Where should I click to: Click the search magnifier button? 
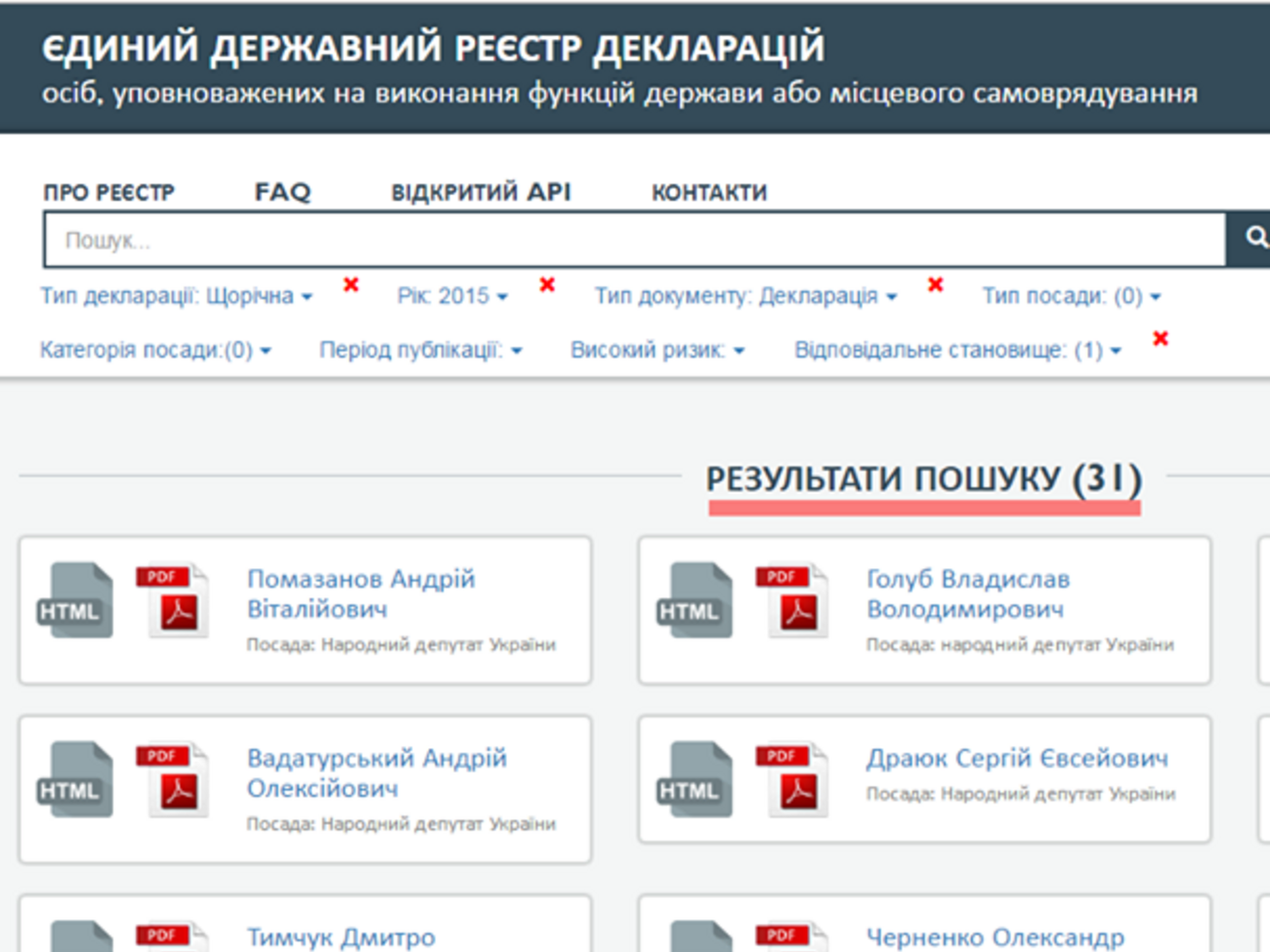click(1249, 239)
